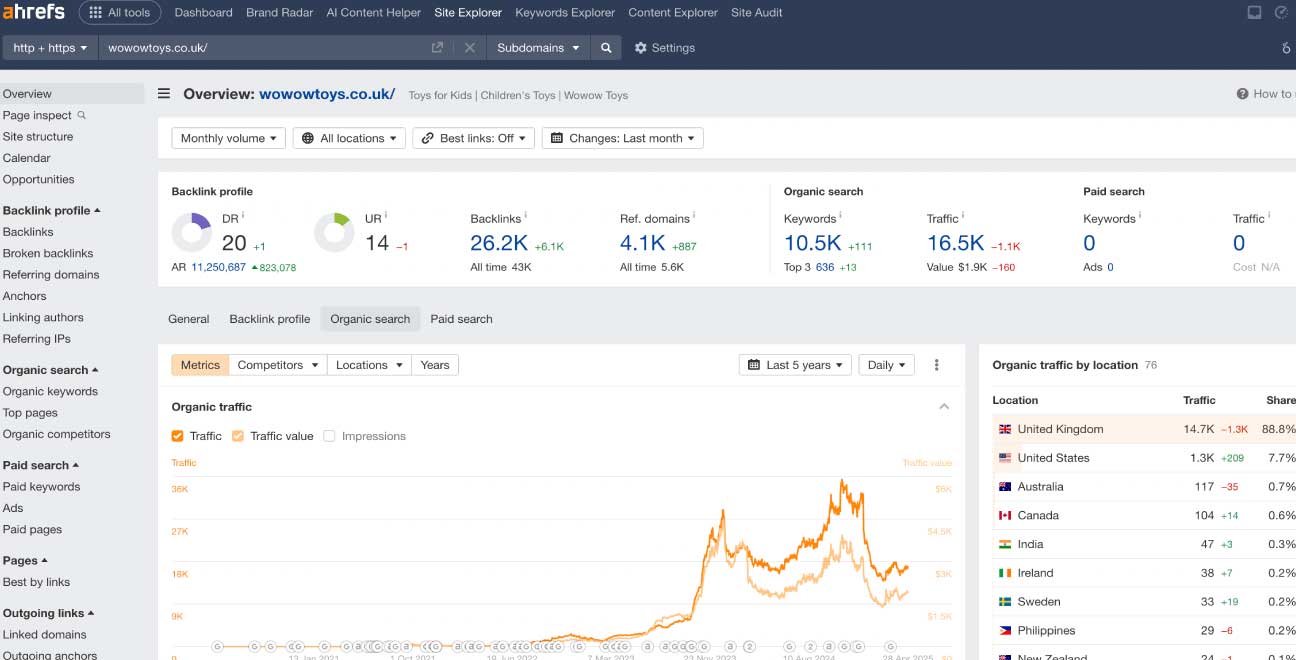Viewport: 1296px width, 660px height.
Task: Clear the URL with the X icon
Action: pyautogui.click(x=469, y=48)
